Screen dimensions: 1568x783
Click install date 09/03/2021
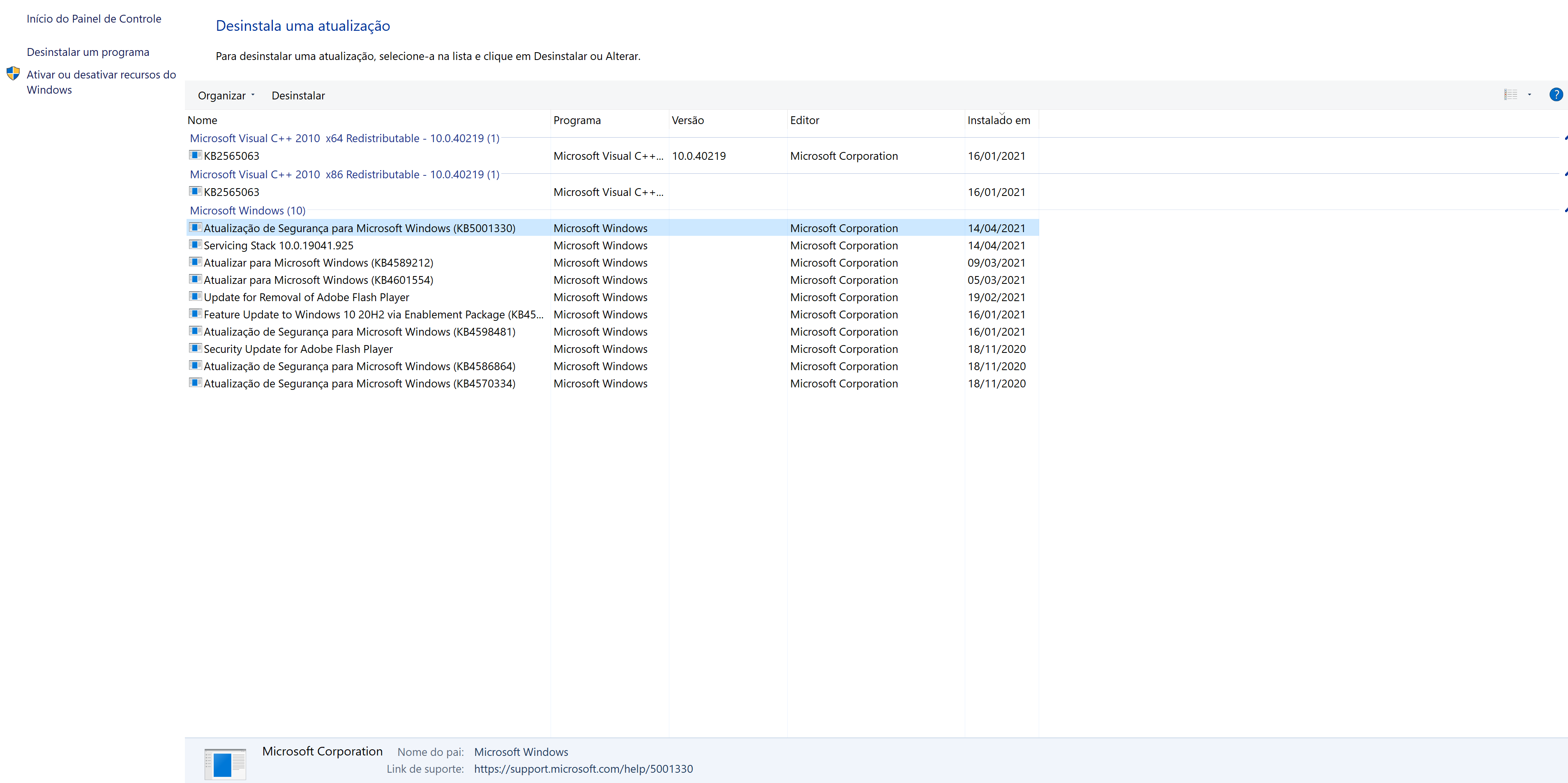pos(996,263)
